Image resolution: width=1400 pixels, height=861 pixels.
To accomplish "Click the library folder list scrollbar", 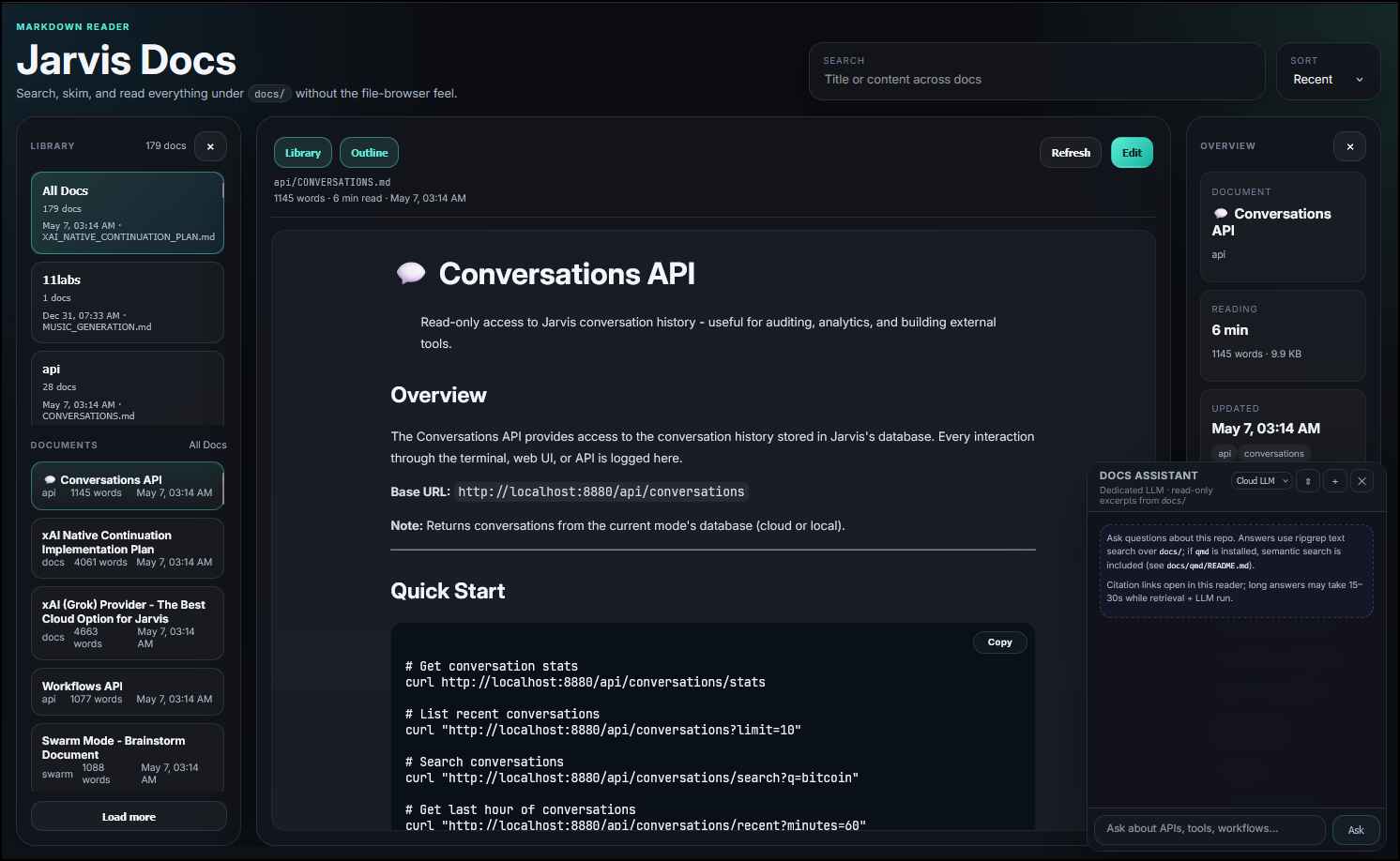I will click(x=222, y=190).
